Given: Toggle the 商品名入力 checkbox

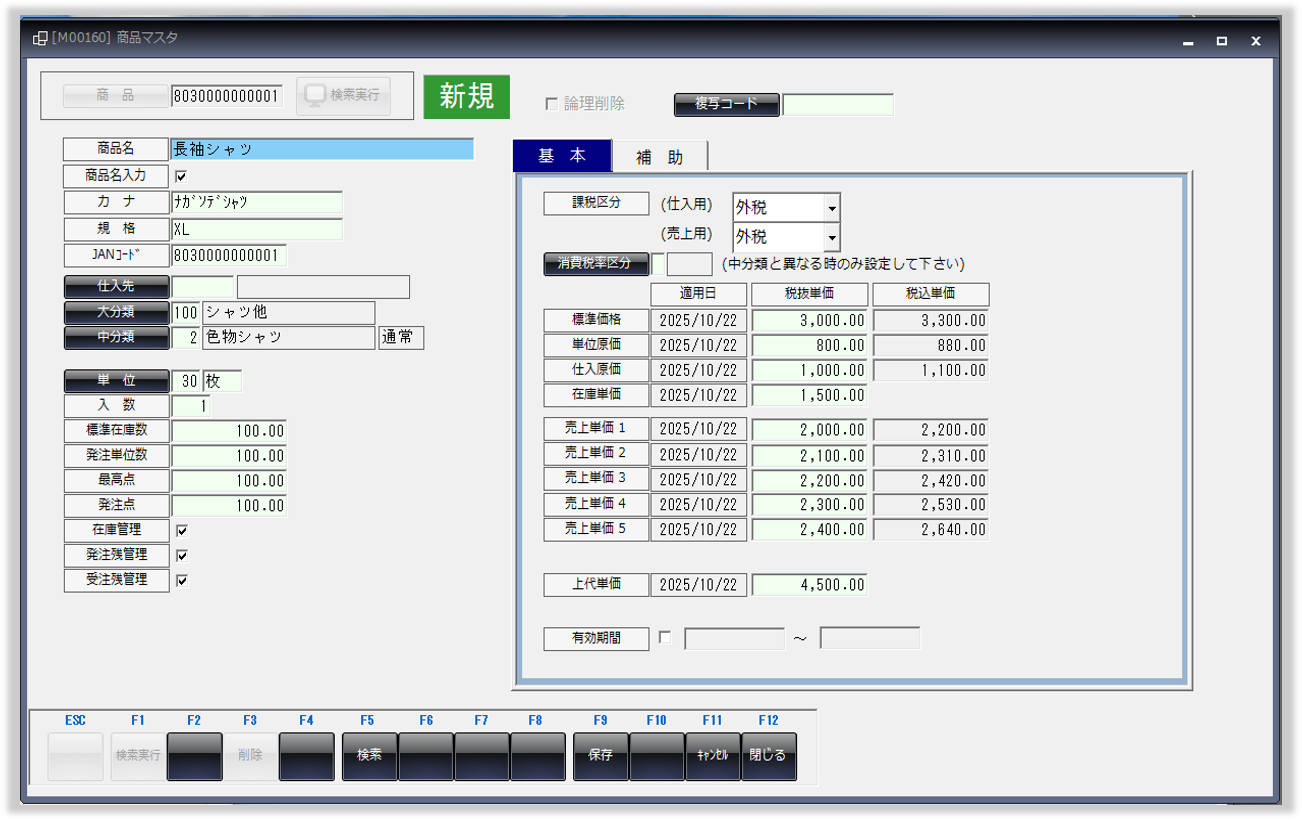Looking at the screenshot, I should click(x=181, y=176).
